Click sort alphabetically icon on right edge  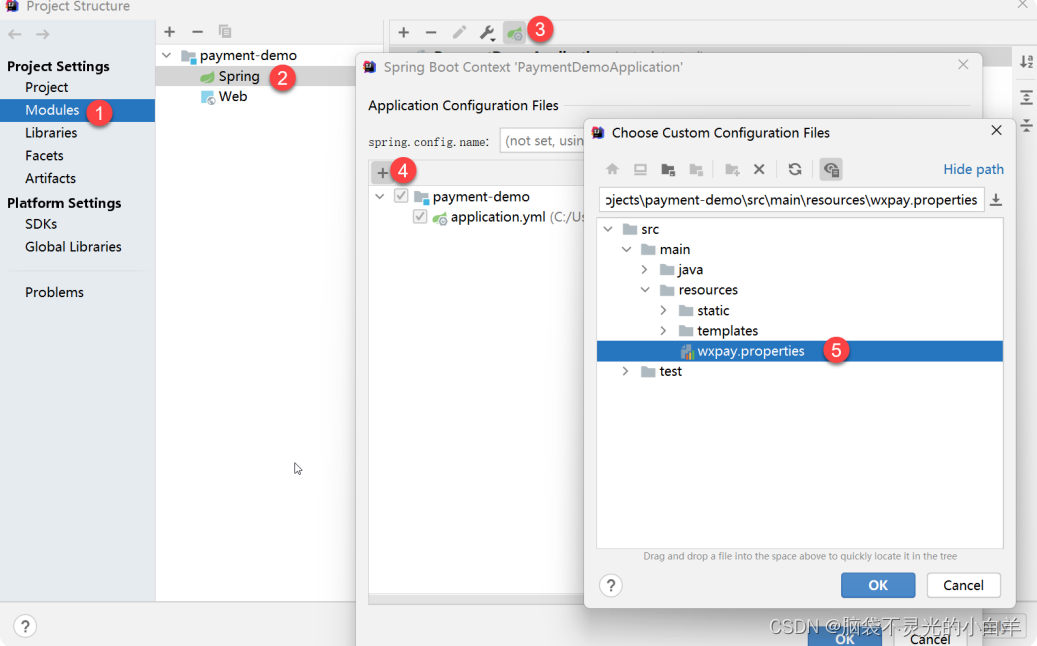[x=1026, y=61]
